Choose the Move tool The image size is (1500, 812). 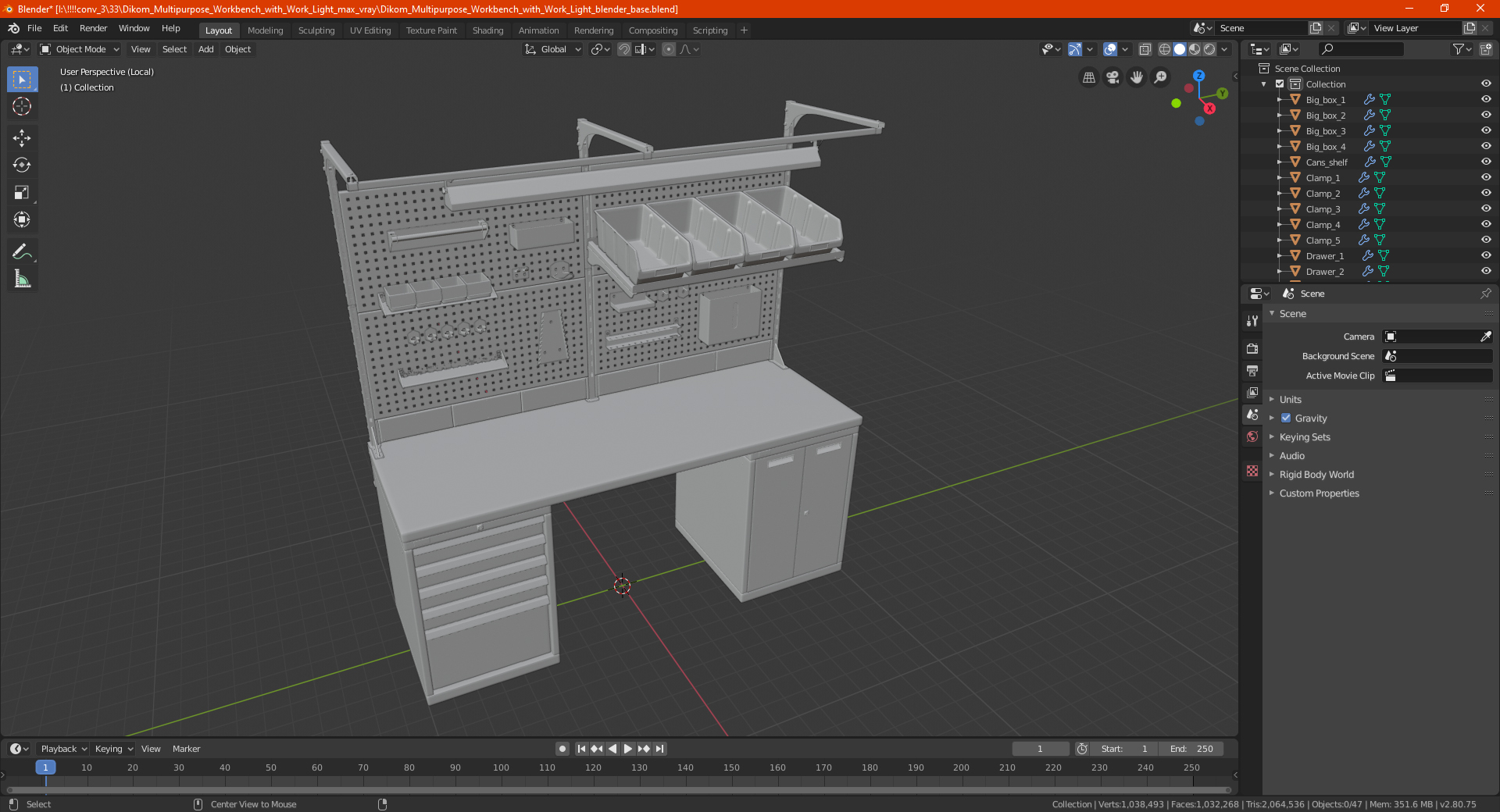[x=22, y=138]
